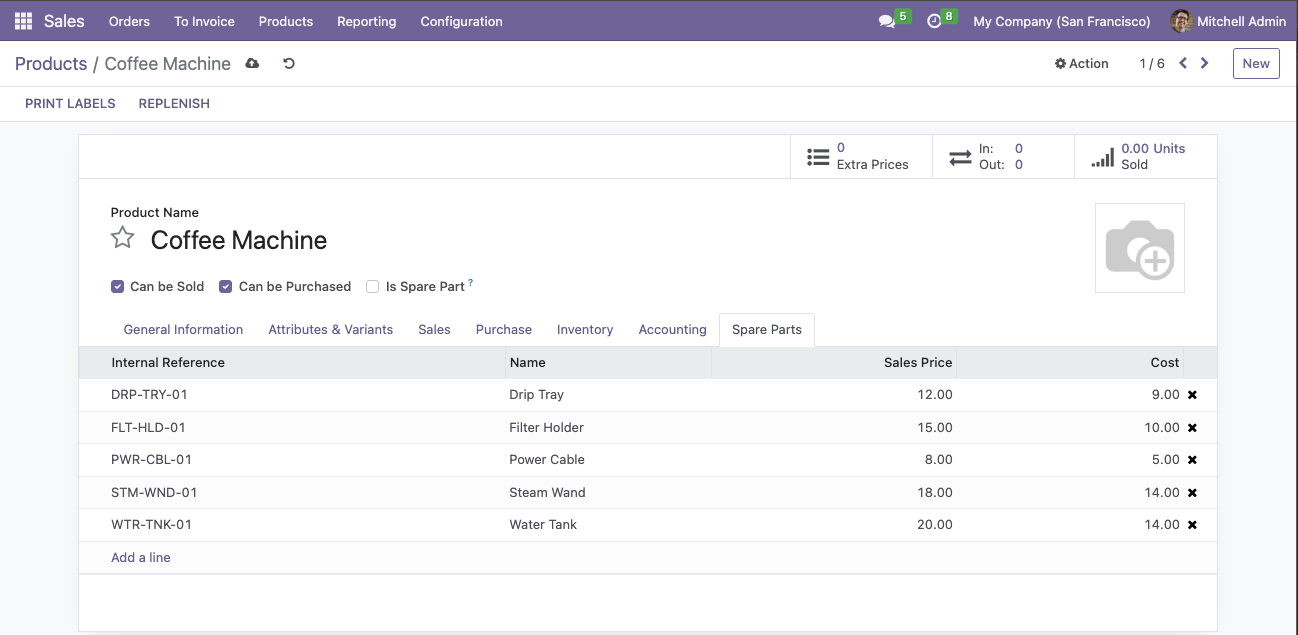Remove the Steam Wand row
The width and height of the screenshot is (1298, 635).
click(x=1192, y=493)
